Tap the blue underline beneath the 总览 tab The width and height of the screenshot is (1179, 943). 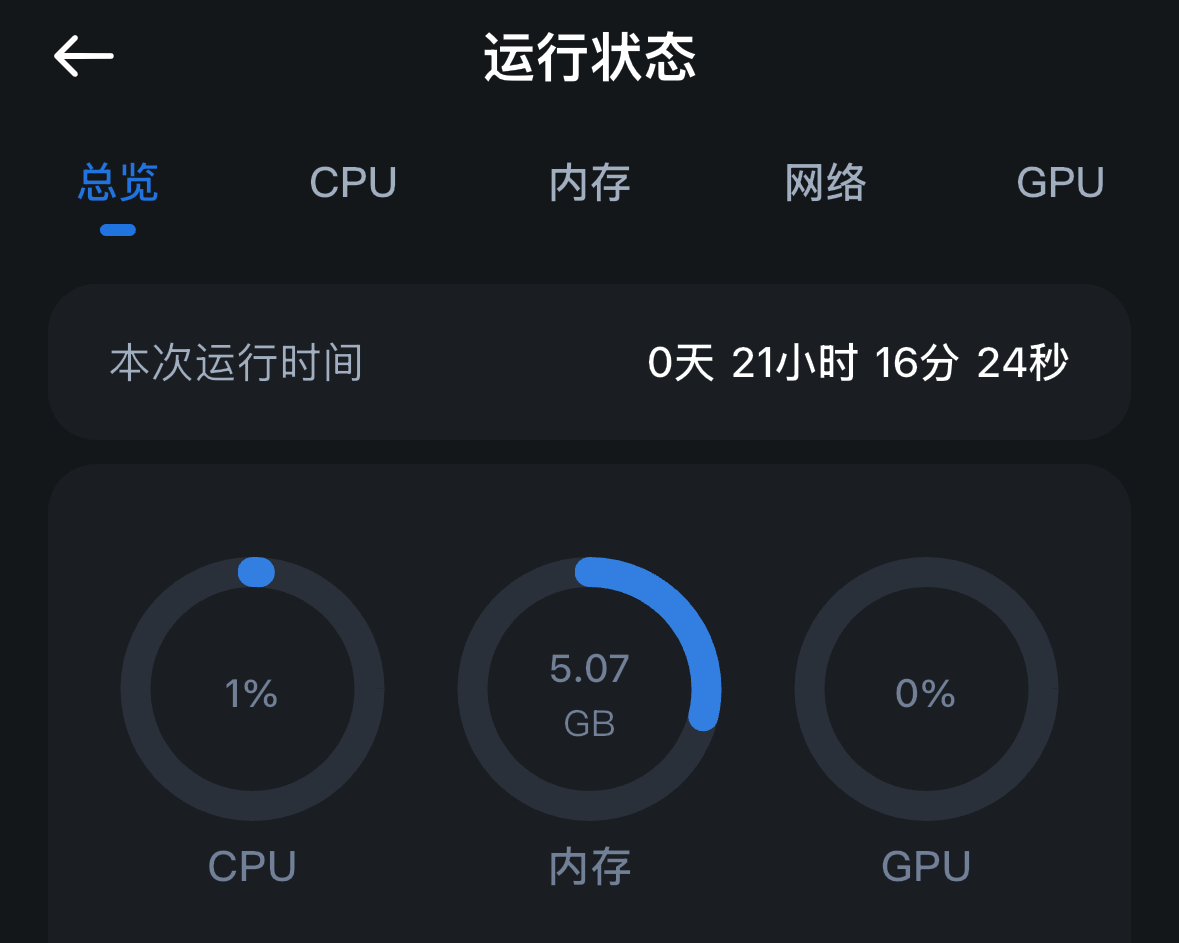point(118,230)
